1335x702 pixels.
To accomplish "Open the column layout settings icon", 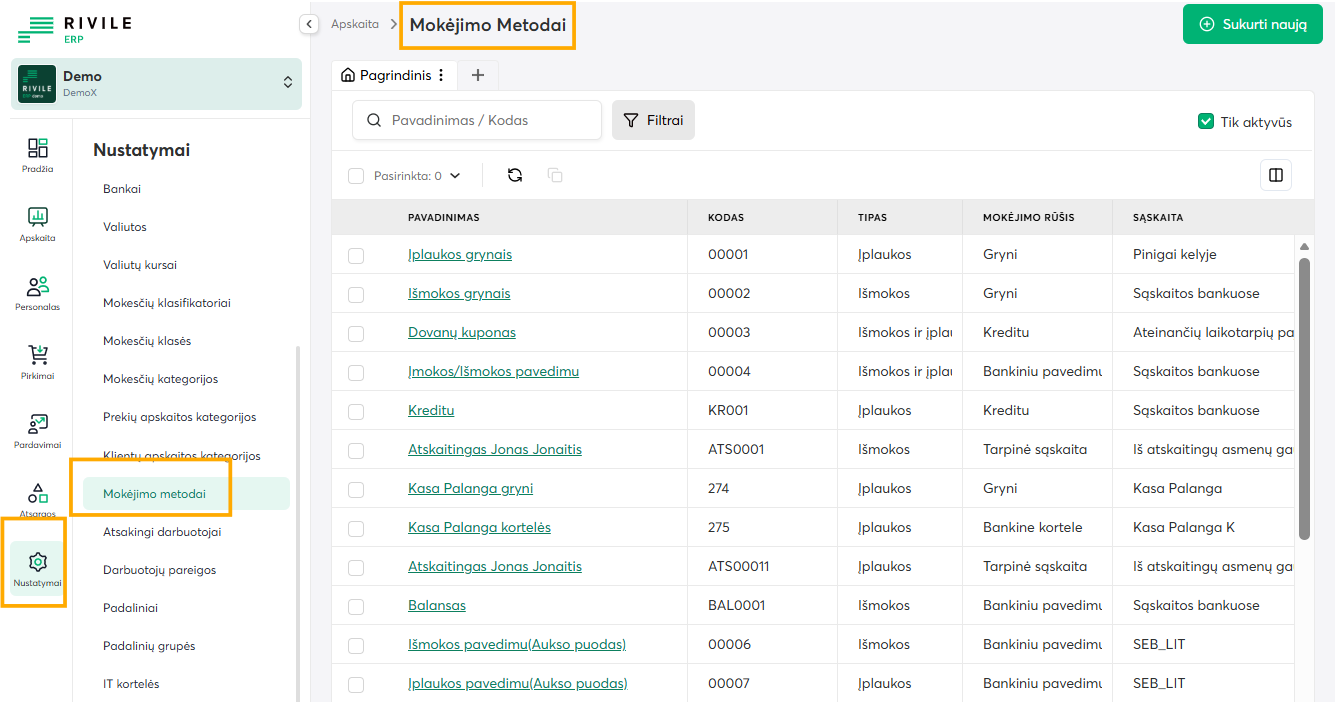I will click(1275, 175).
